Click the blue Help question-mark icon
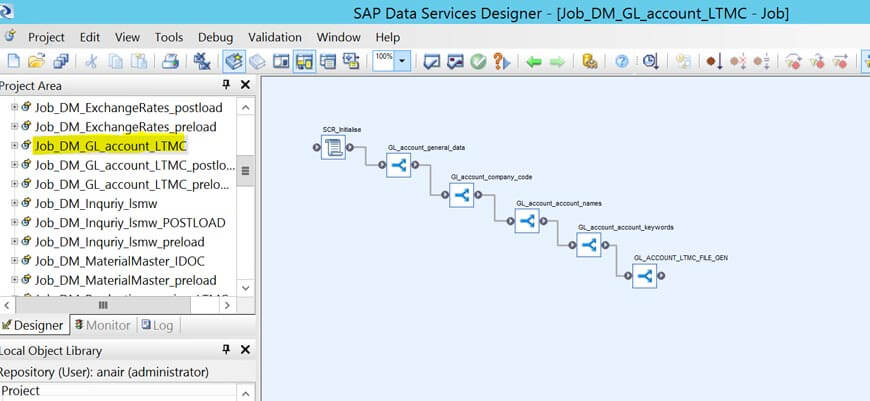Image resolution: width=870 pixels, height=401 pixels. click(622, 62)
